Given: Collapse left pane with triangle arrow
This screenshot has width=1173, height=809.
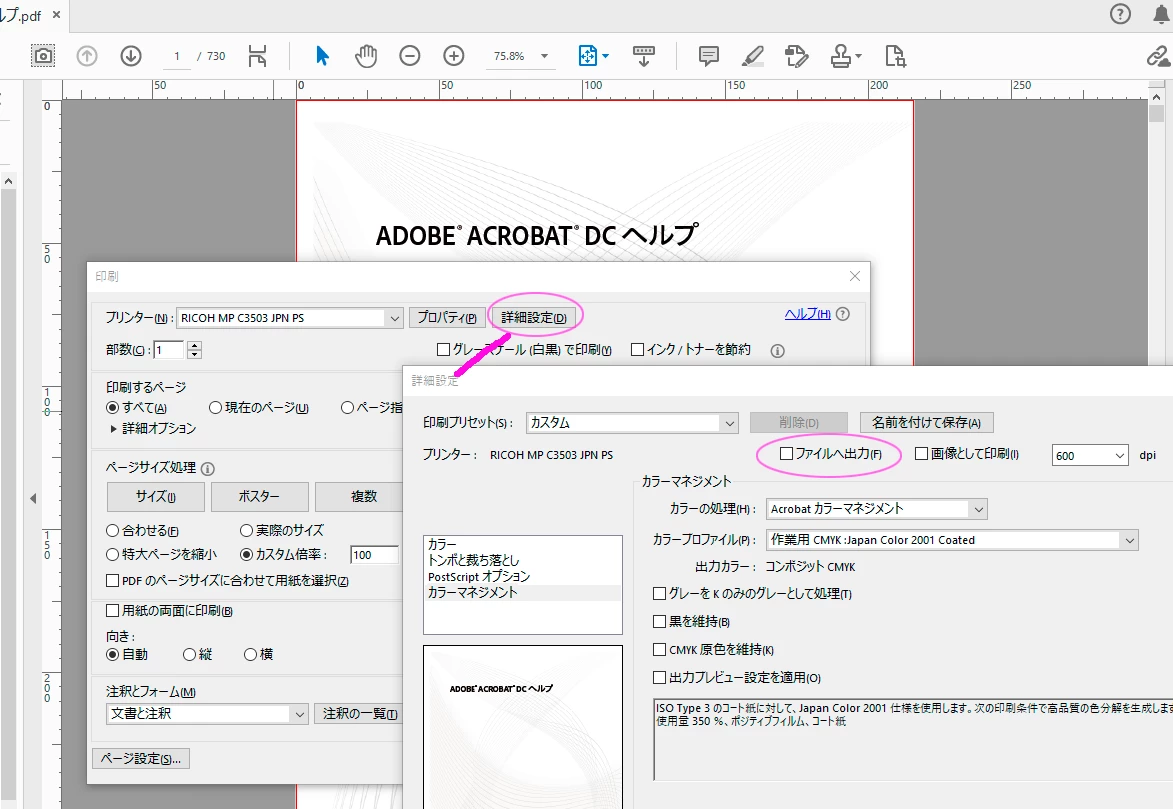Looking at the screenshot, I should tap(33, 498).
